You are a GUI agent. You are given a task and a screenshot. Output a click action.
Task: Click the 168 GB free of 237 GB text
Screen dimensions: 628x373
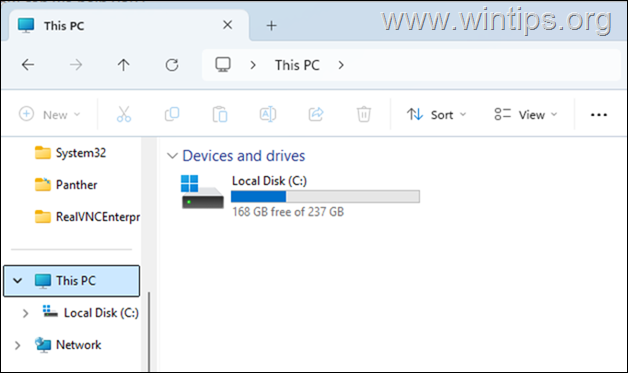tap(288, 212)
